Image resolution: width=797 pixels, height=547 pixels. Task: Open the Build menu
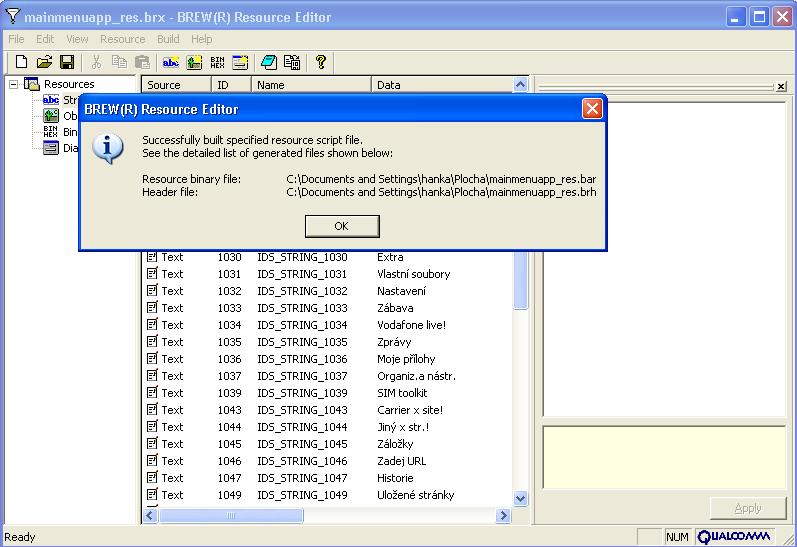point(168,39)
